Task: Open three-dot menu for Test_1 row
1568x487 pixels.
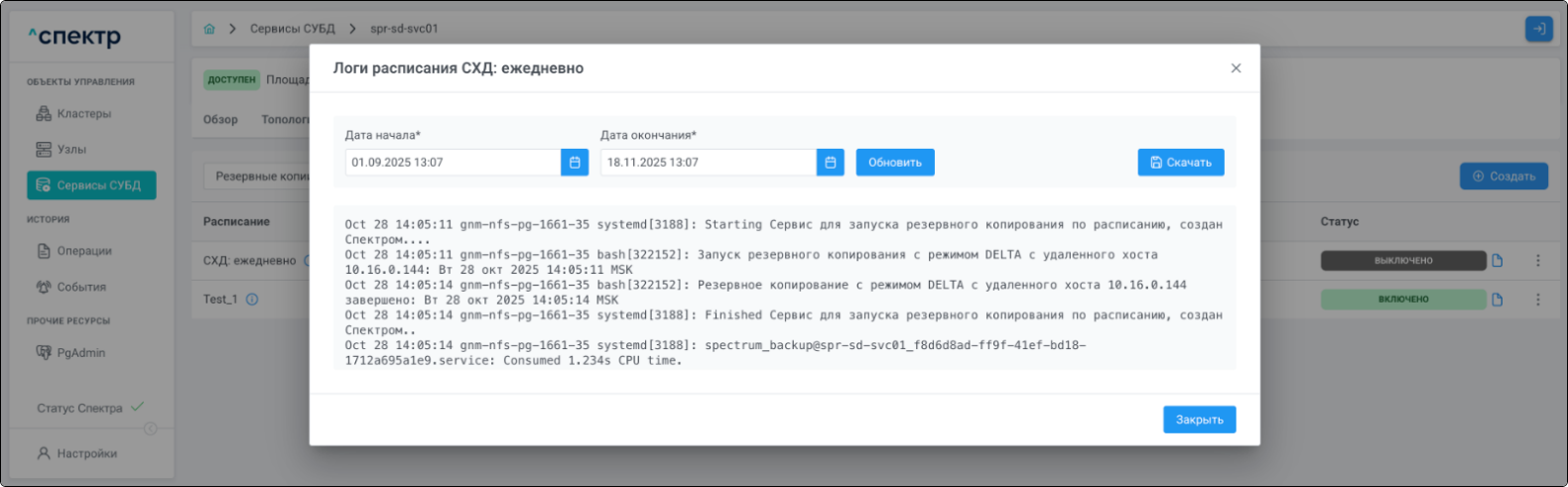Action: tap(1538, 300)
